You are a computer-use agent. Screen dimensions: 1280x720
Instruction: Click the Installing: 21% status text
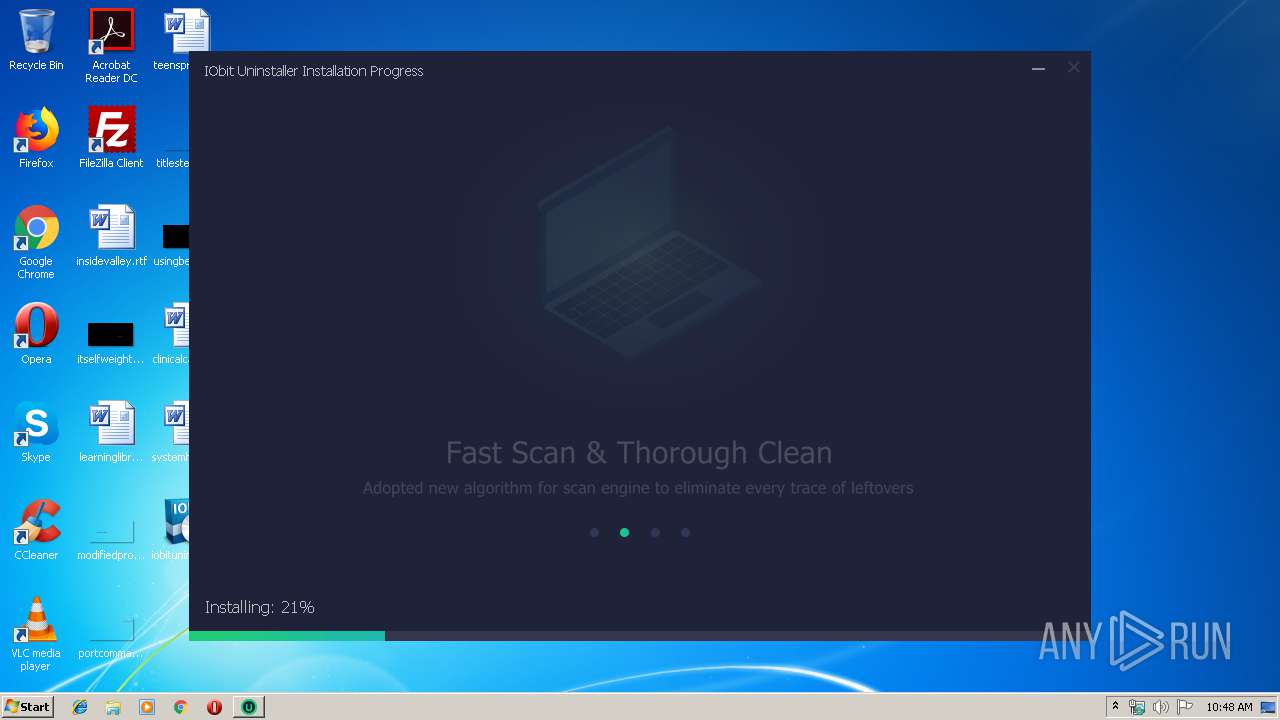[x=260, y=607]
